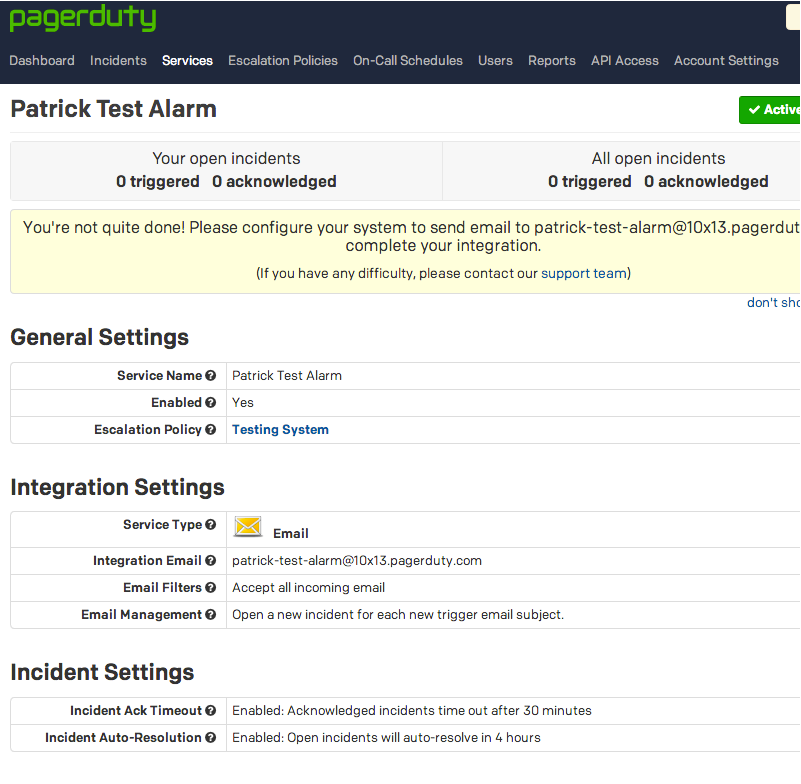Click the PagerDuty logo
This screenshot has width=801, height=784.
click(x=82, y=18)
